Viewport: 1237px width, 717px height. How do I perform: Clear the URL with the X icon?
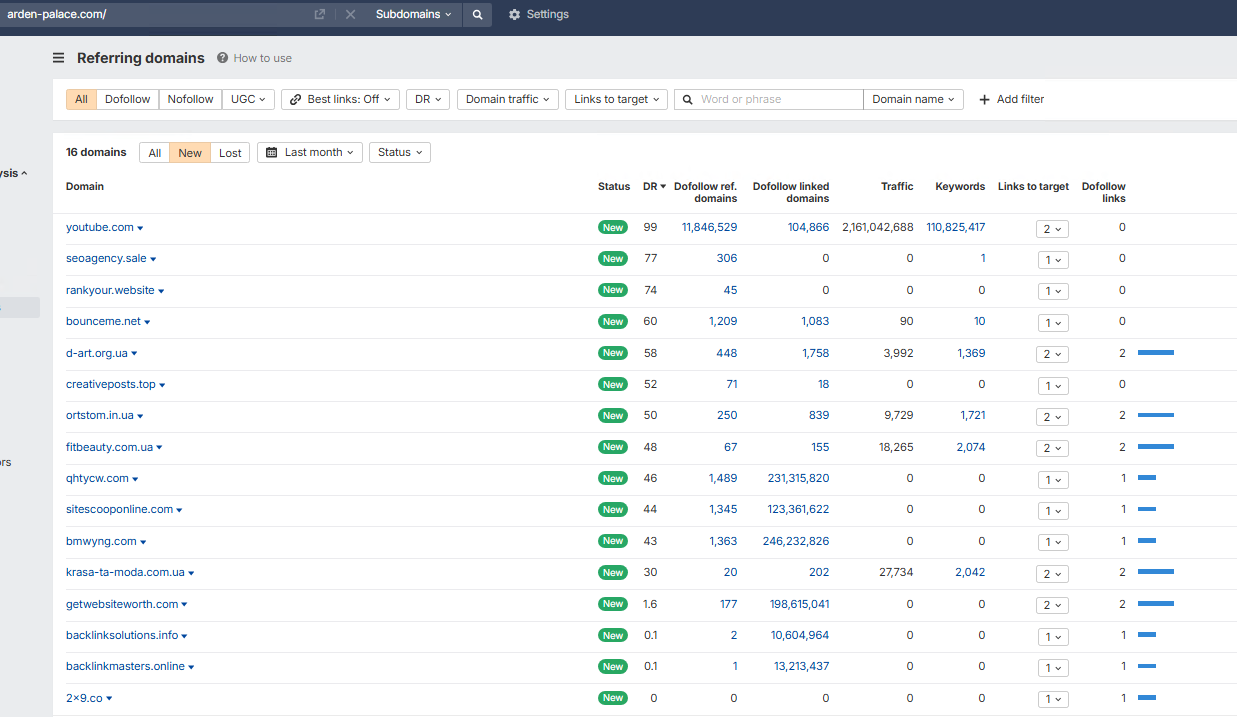tap(350, 15)
